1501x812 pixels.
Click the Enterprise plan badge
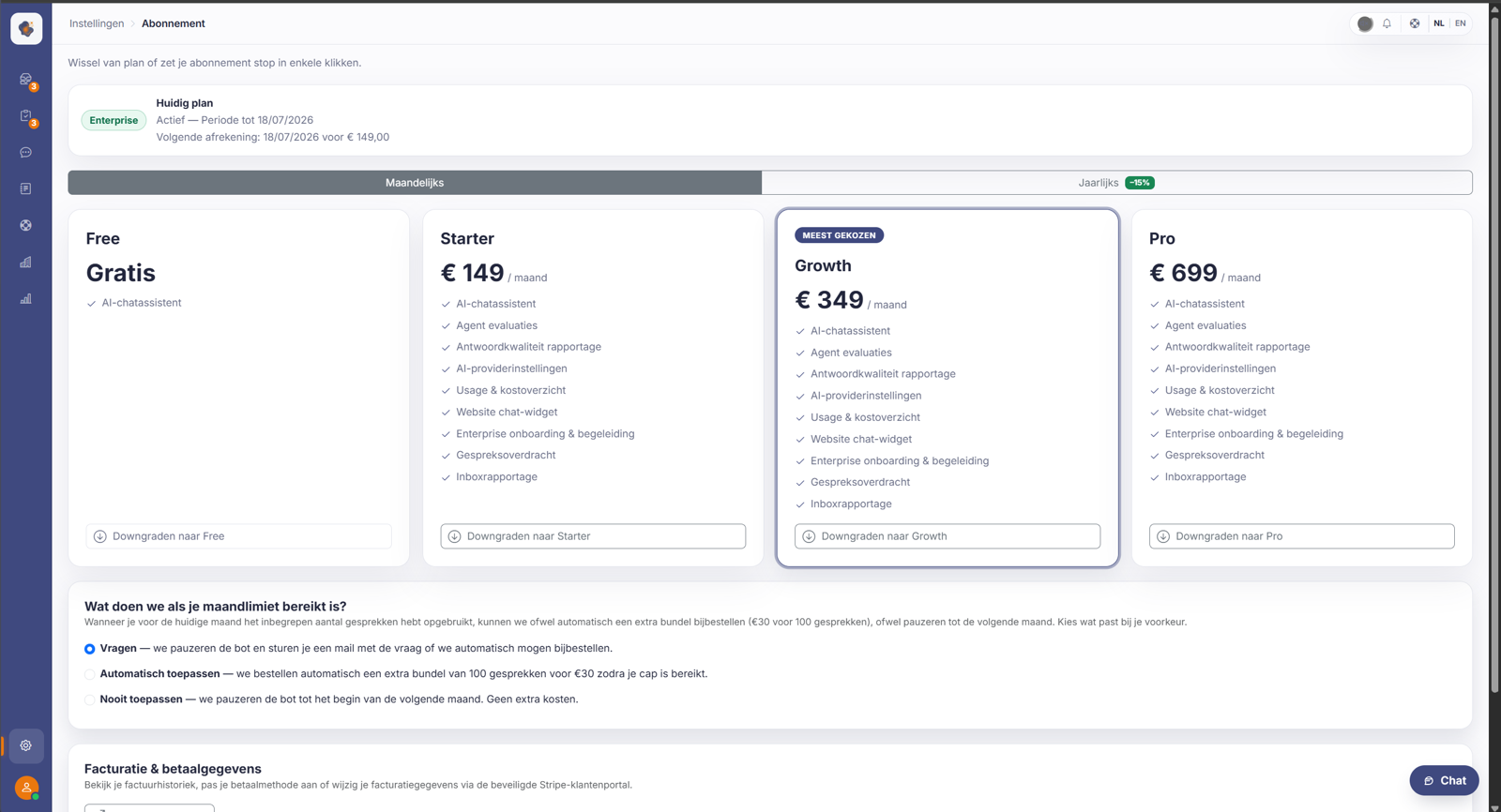(x=114, y=120)
